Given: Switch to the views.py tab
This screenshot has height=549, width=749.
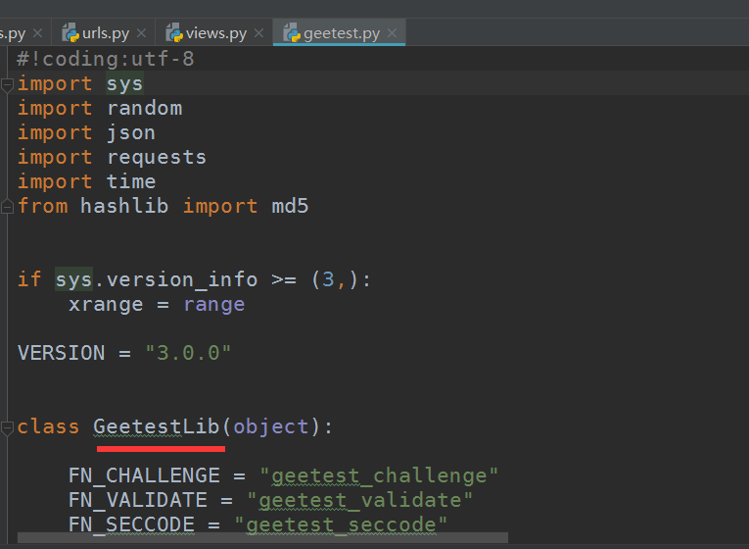Looking at the screenshot, I should (x=216, y=33).
